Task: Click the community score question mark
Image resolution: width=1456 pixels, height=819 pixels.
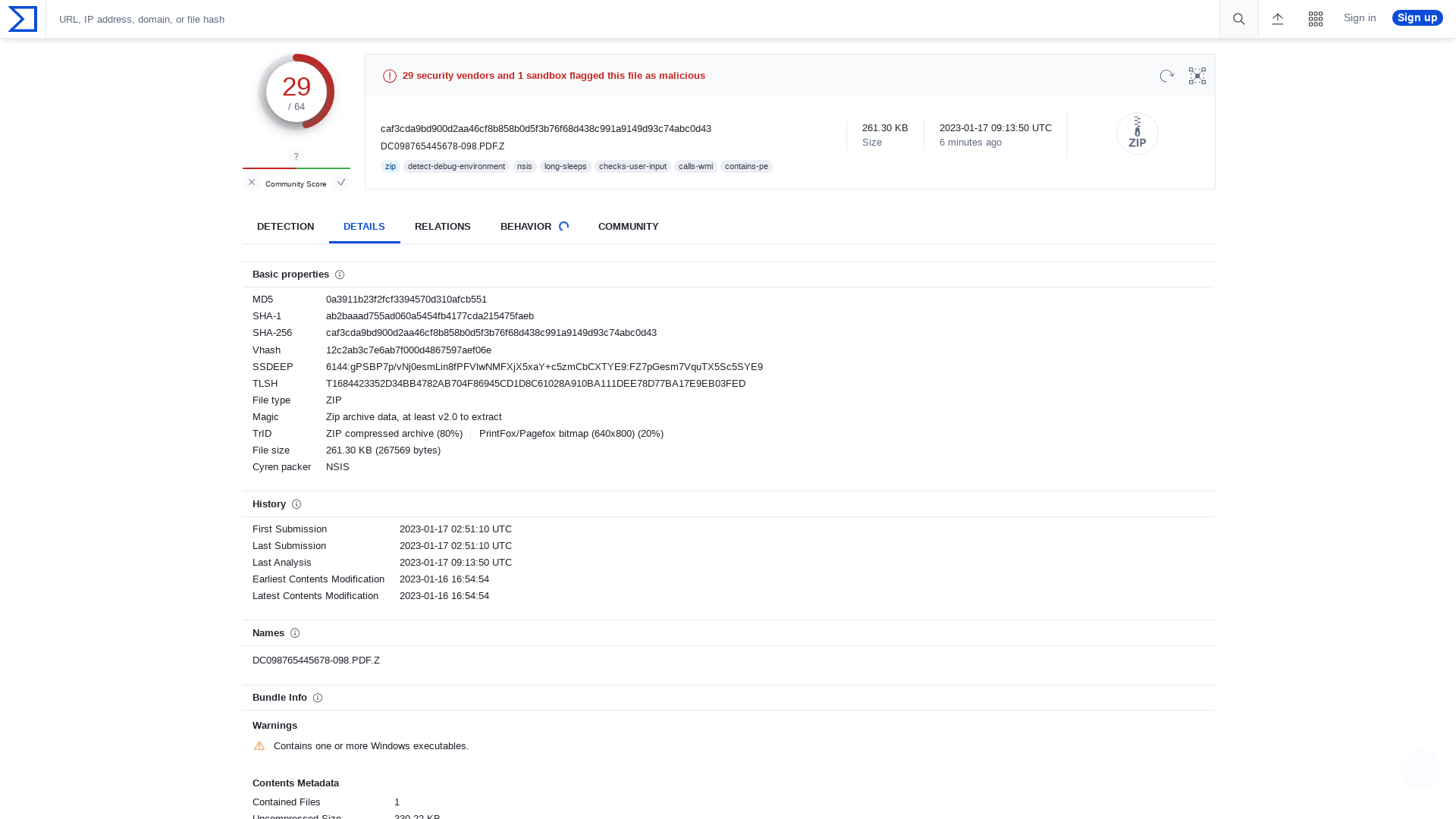Action: (x=297, y=157)
